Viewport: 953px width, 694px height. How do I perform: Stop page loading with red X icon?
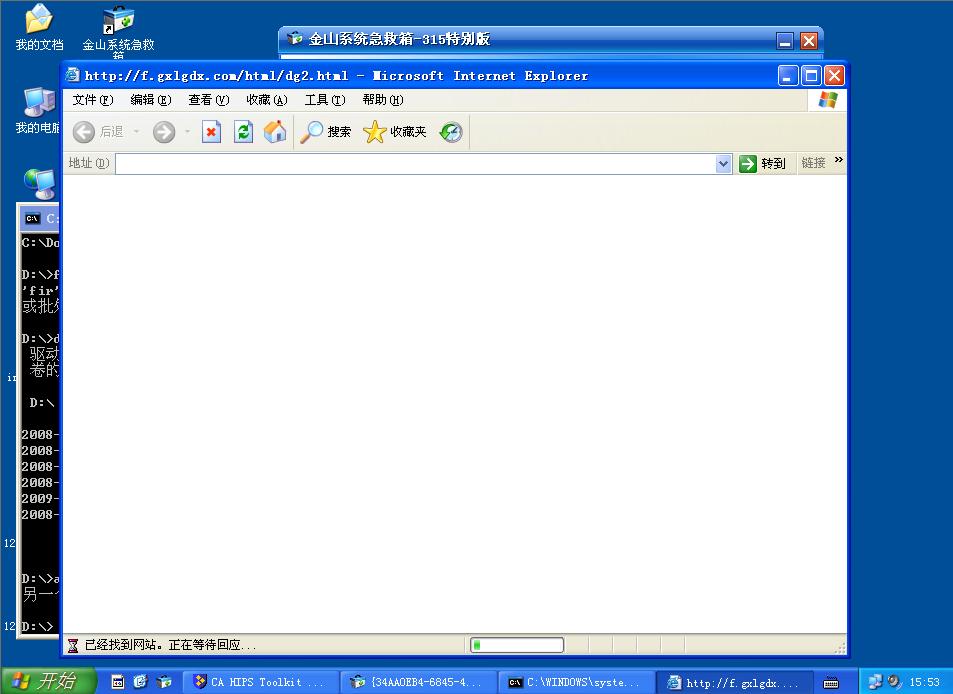[211, 132]
